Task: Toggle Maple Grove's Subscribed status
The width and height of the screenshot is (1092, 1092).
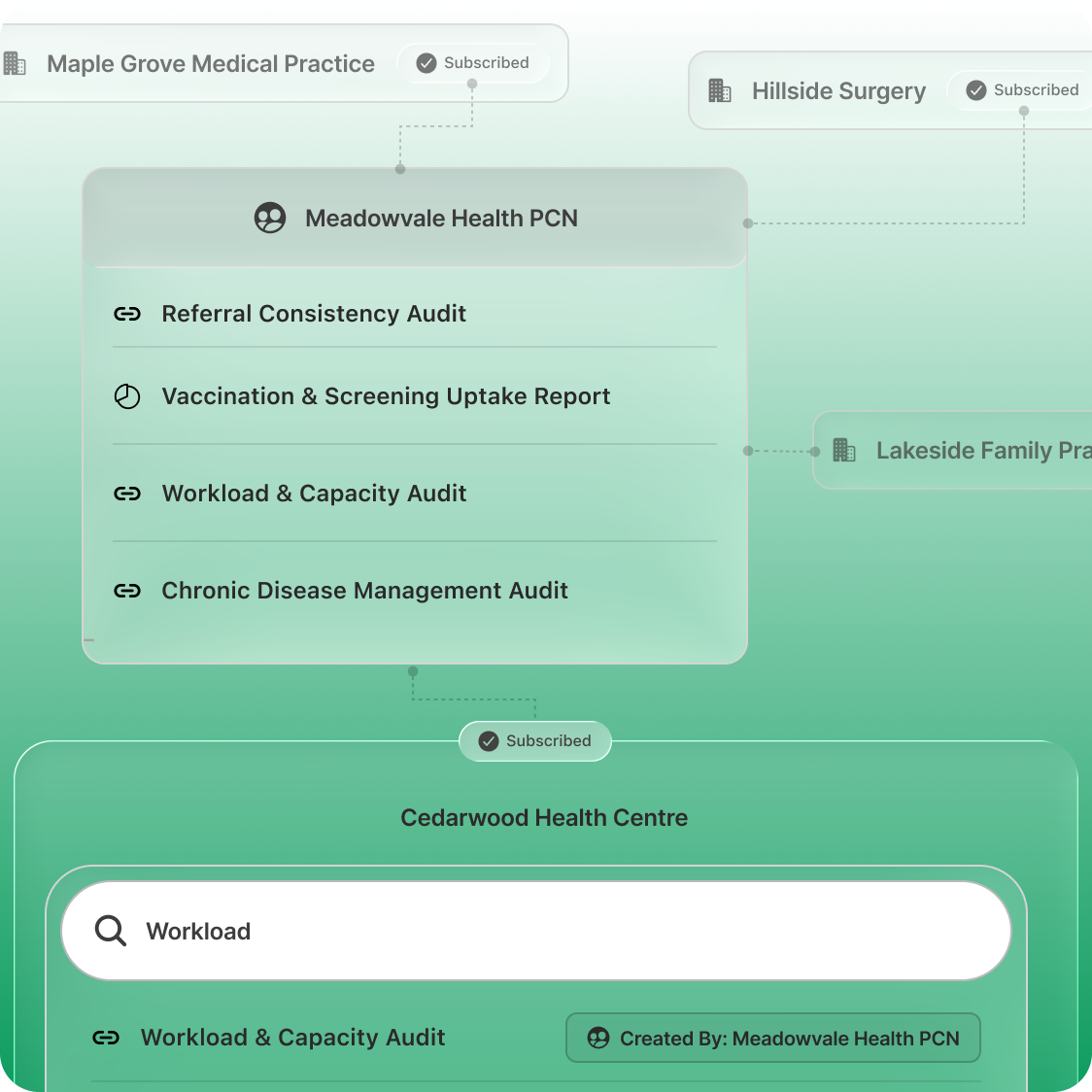Action: coord(473,62)
